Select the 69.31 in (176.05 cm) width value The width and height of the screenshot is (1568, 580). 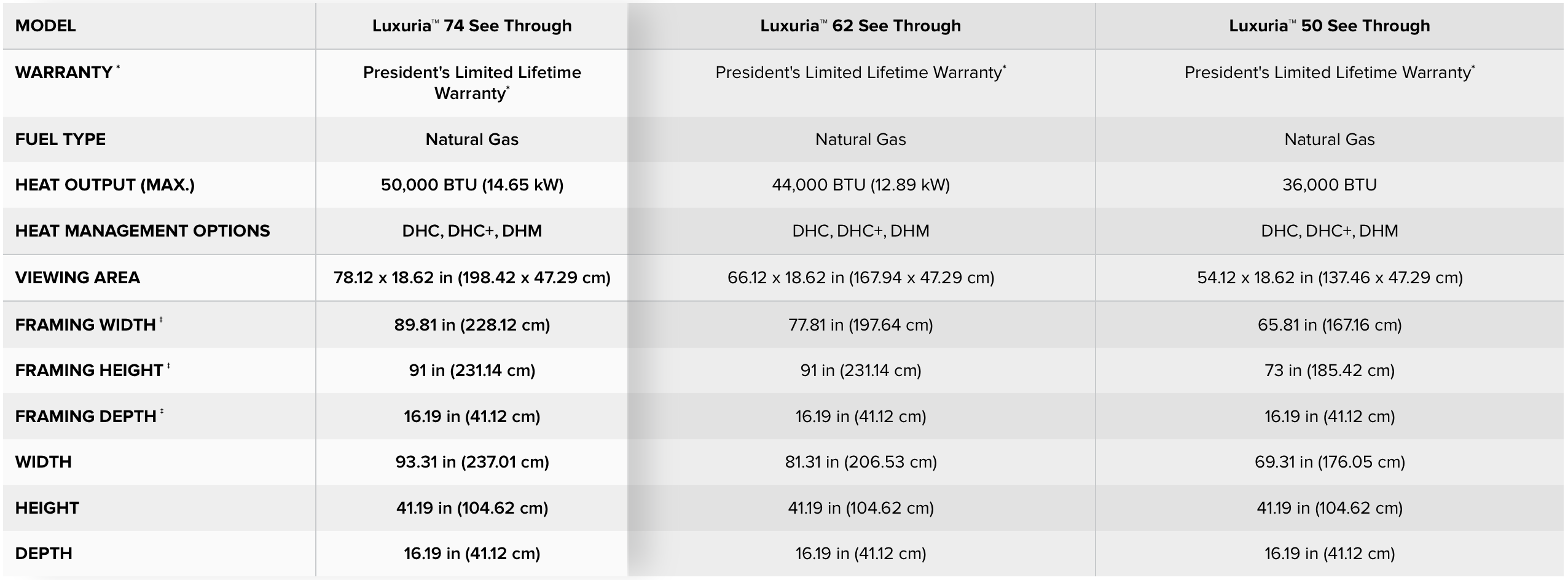click(x=1329, y=462)
